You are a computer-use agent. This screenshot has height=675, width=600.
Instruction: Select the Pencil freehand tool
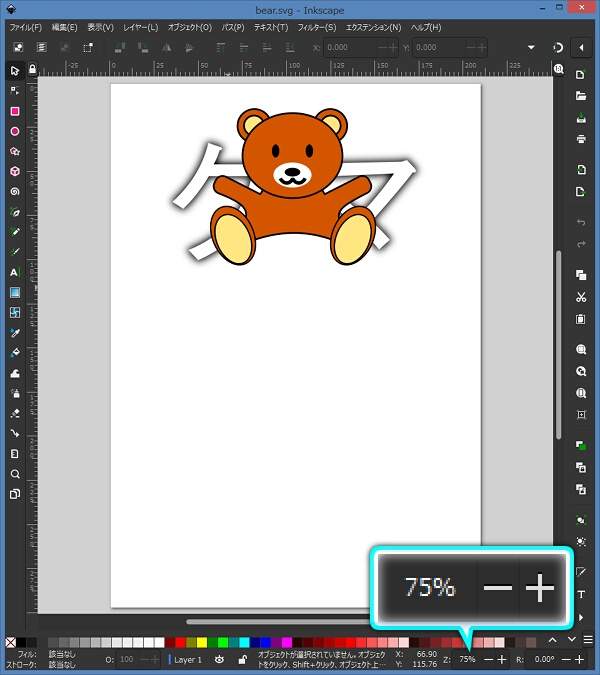[15, 232]
